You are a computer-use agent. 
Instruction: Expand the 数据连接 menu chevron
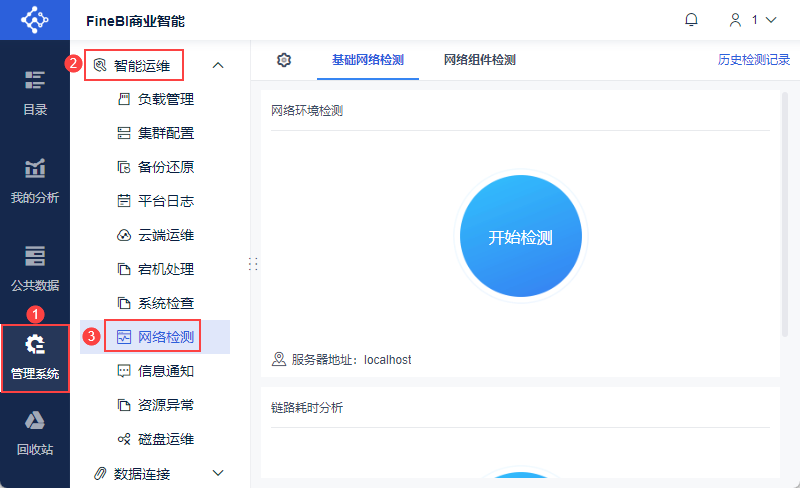[x=218, y=473]
